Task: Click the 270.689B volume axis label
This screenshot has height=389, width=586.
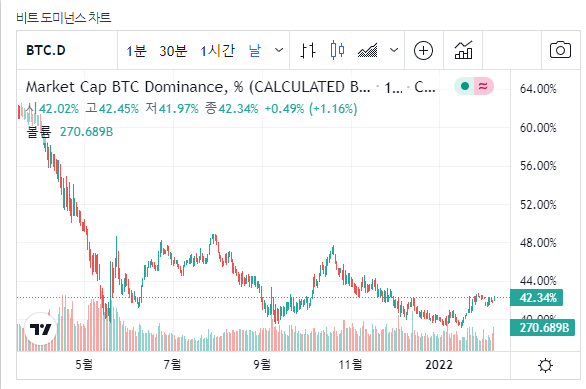Action: point(542,328)
